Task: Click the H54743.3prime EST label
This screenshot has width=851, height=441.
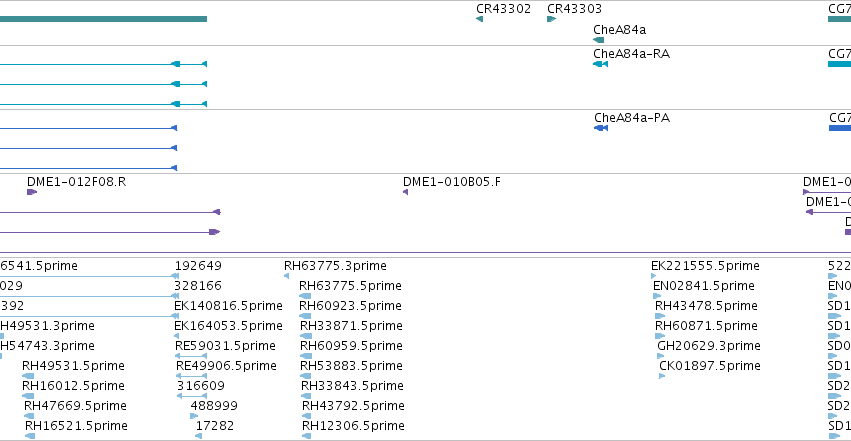Action: [47, 346]
